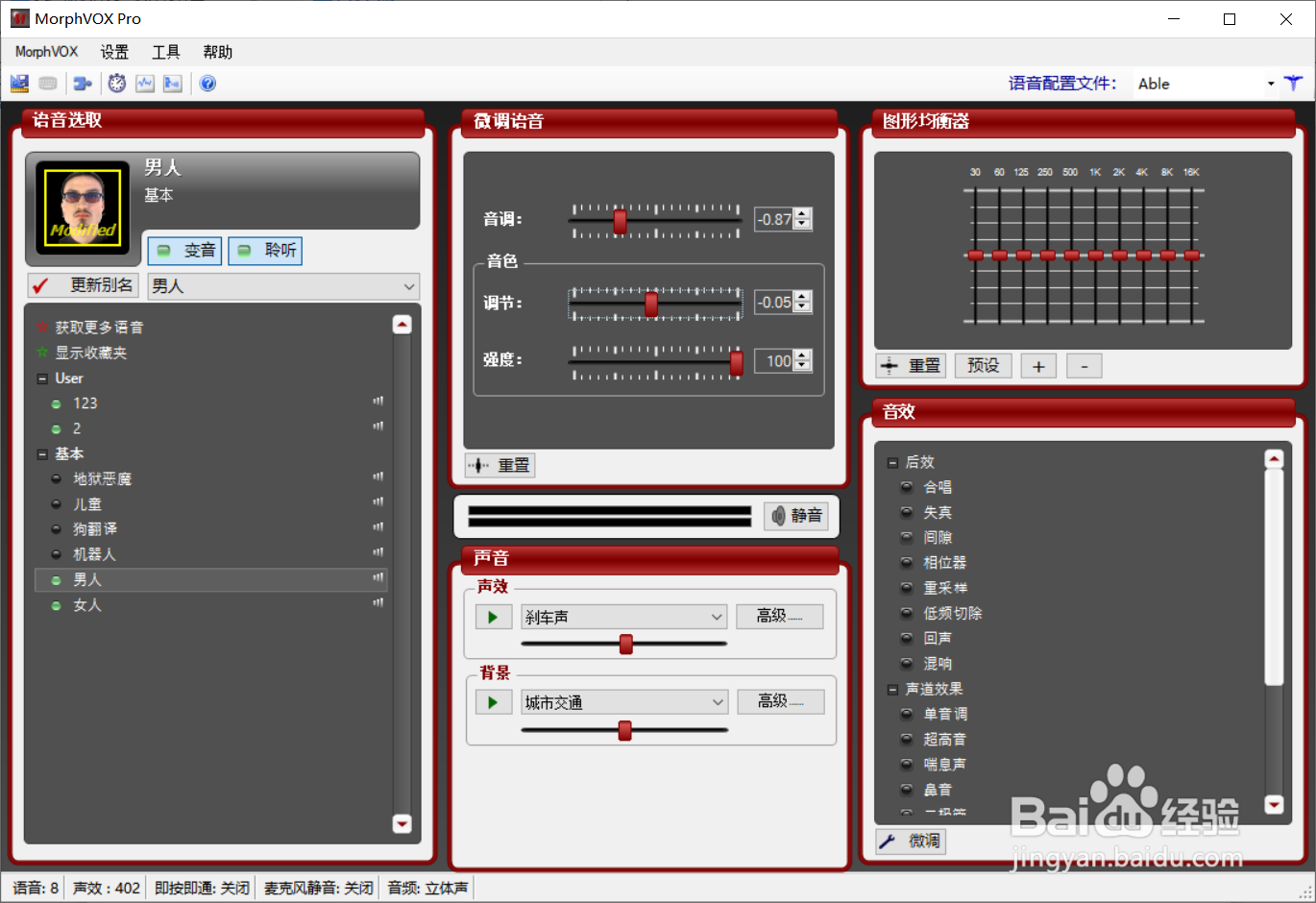Toggle the 聆听 listen button
Image resolution: width=1316 pixels, height=903 pixels.
tap(265, 251)
